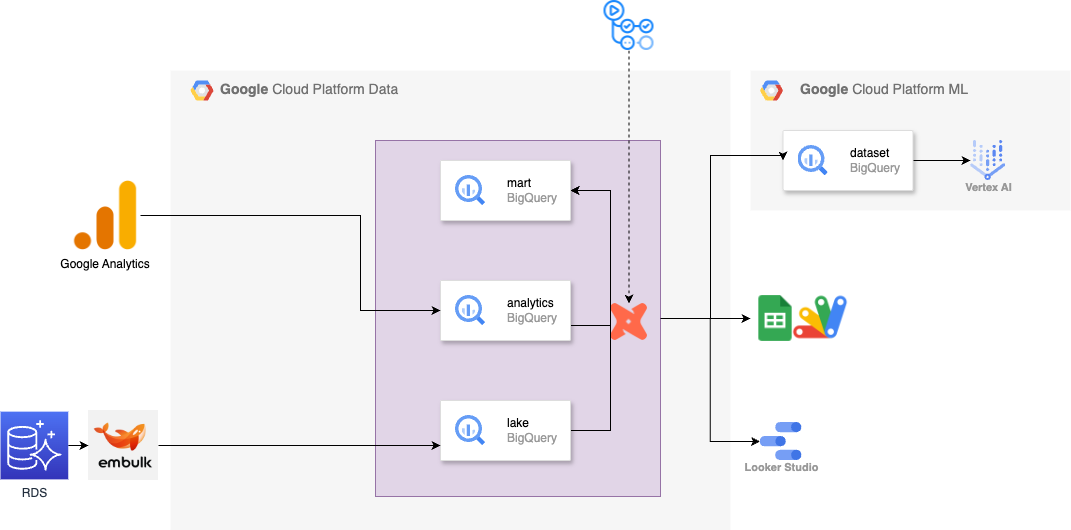Click the dataset BigQuery magnifier icon
Screen dimensions: 1071x530
pyautogui.click(x=813, y=161)
